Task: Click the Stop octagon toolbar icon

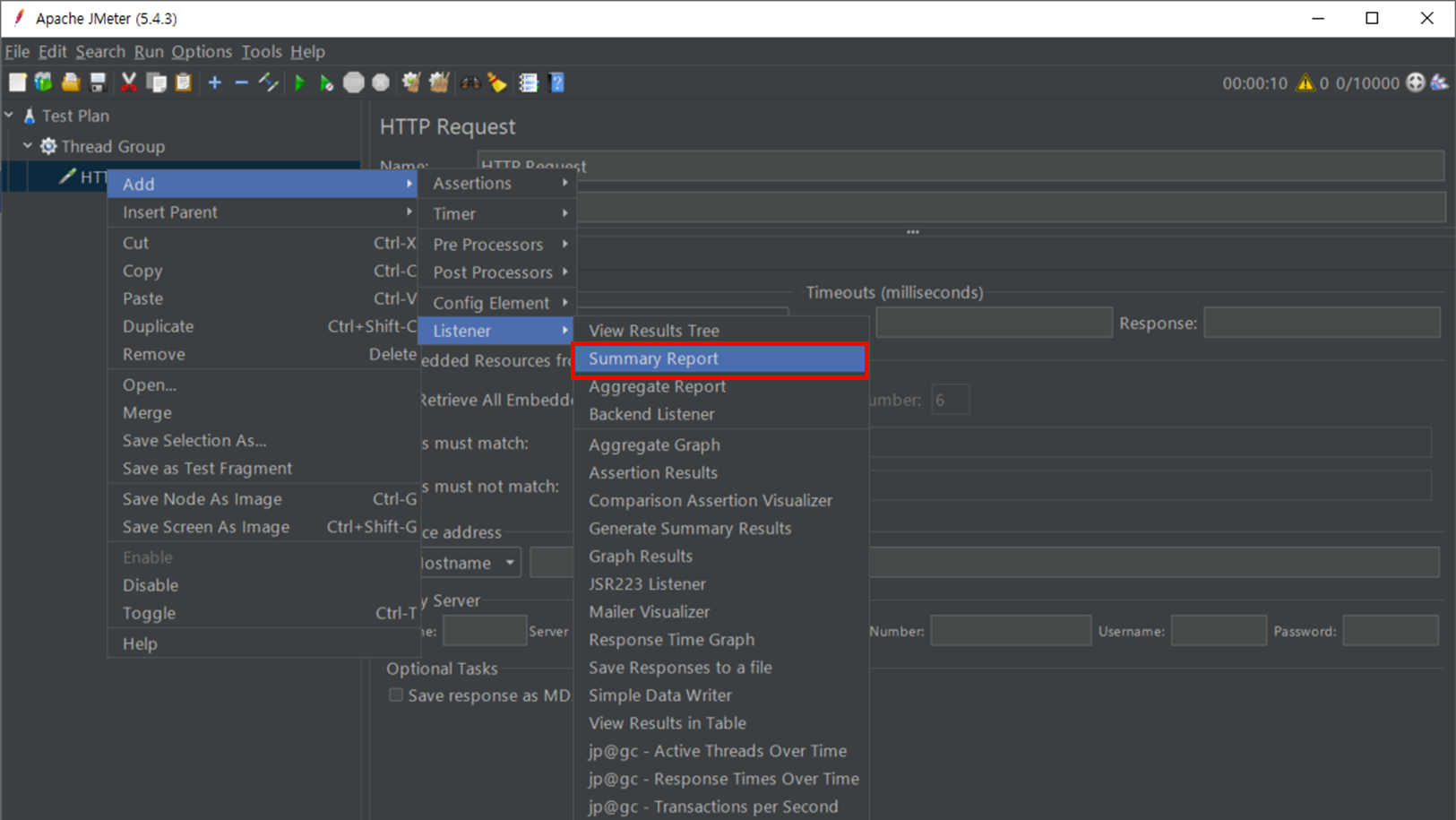Action: click(354, 82)
